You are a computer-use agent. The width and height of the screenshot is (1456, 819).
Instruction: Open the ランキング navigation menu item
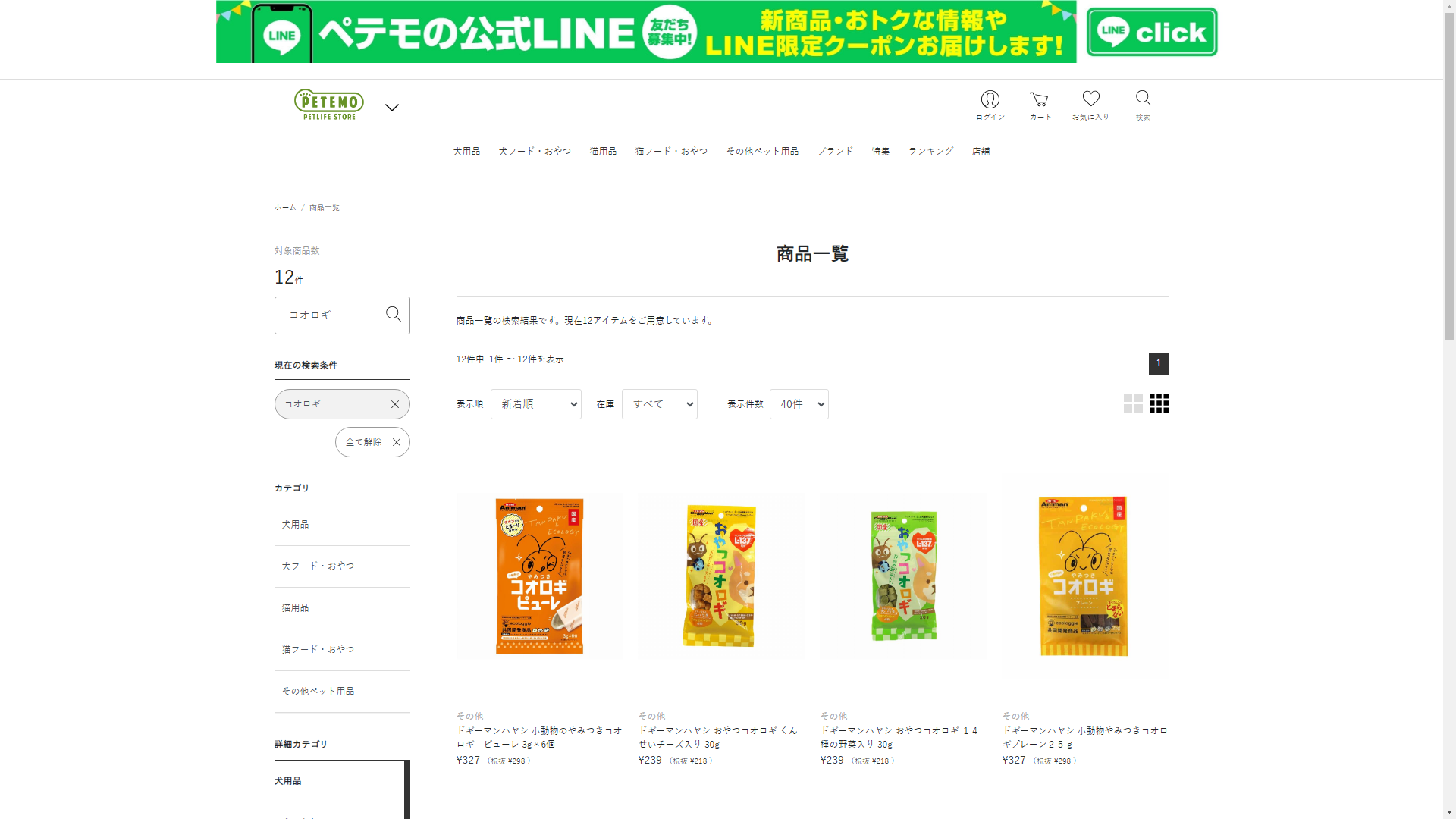[930, 152]
